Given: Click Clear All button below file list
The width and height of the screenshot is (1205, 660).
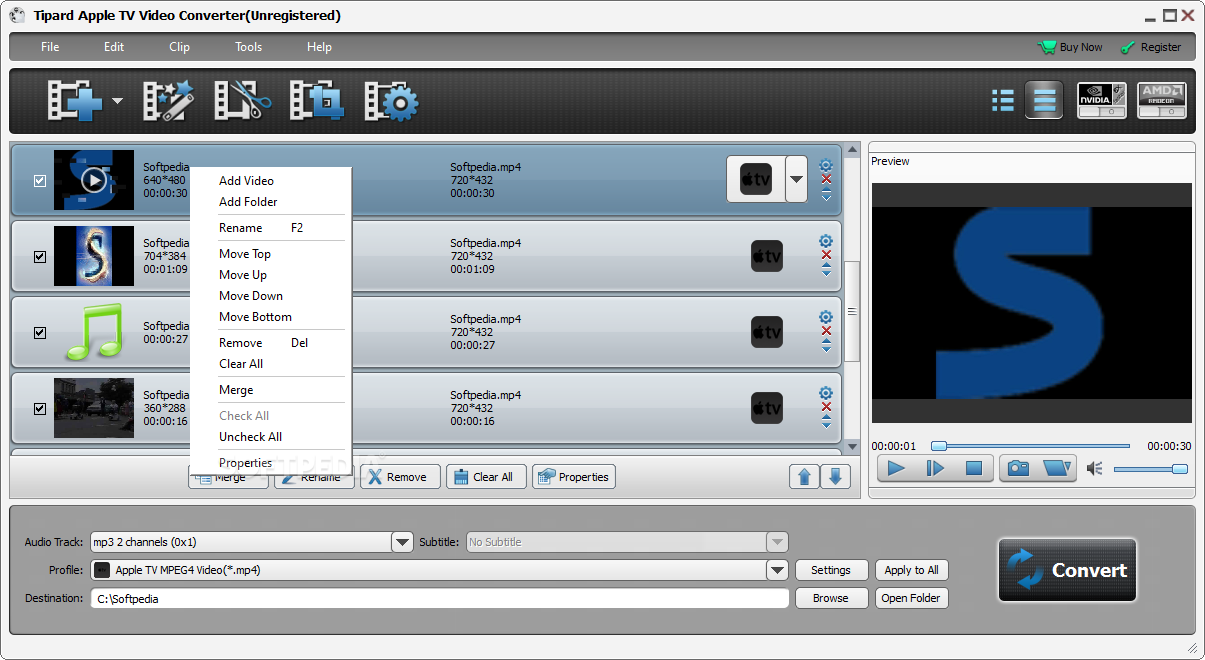Looking at the screenshot, I should tap(485, 477).
